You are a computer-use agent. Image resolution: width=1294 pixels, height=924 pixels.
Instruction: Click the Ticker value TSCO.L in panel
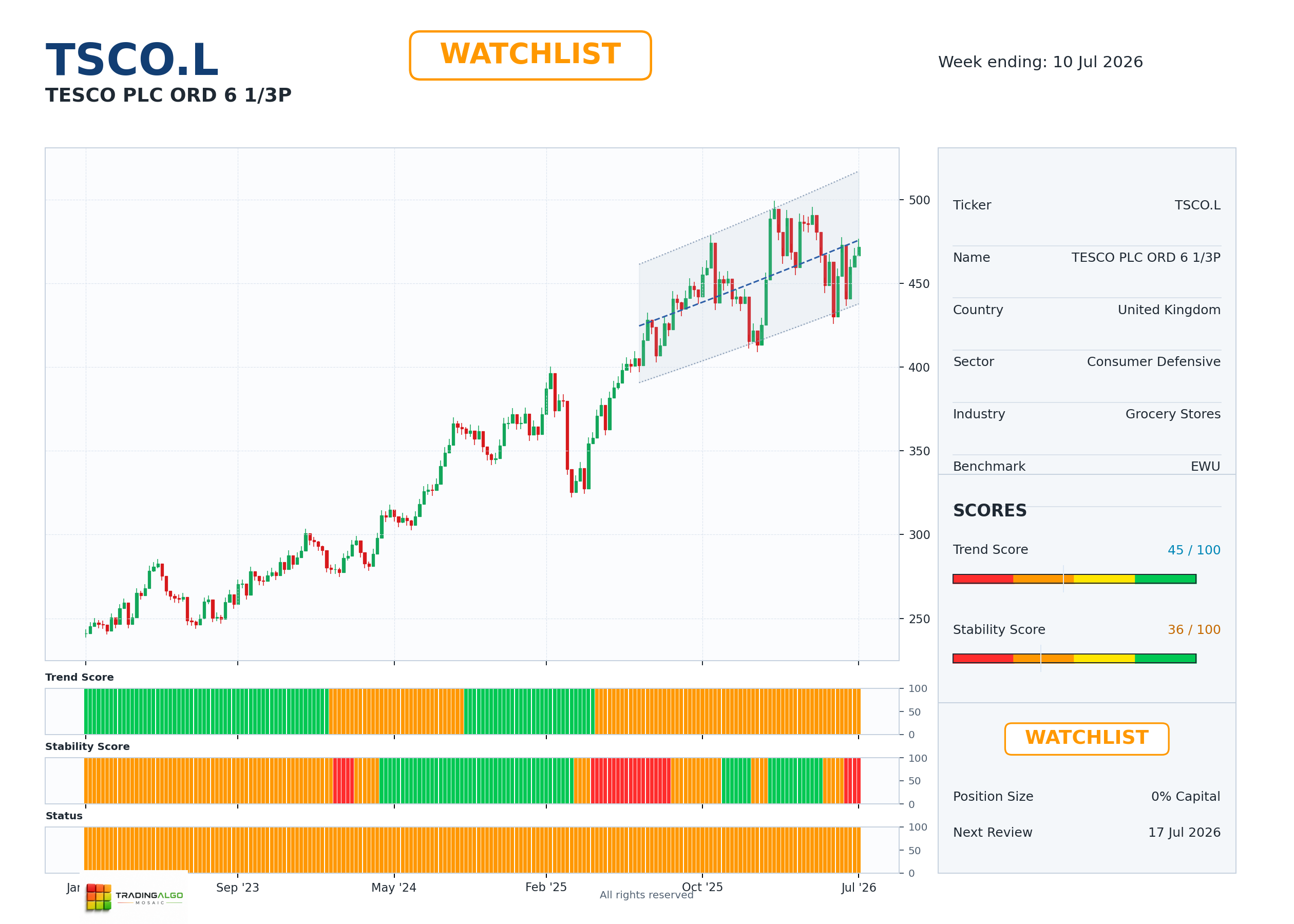[1197, 205]
